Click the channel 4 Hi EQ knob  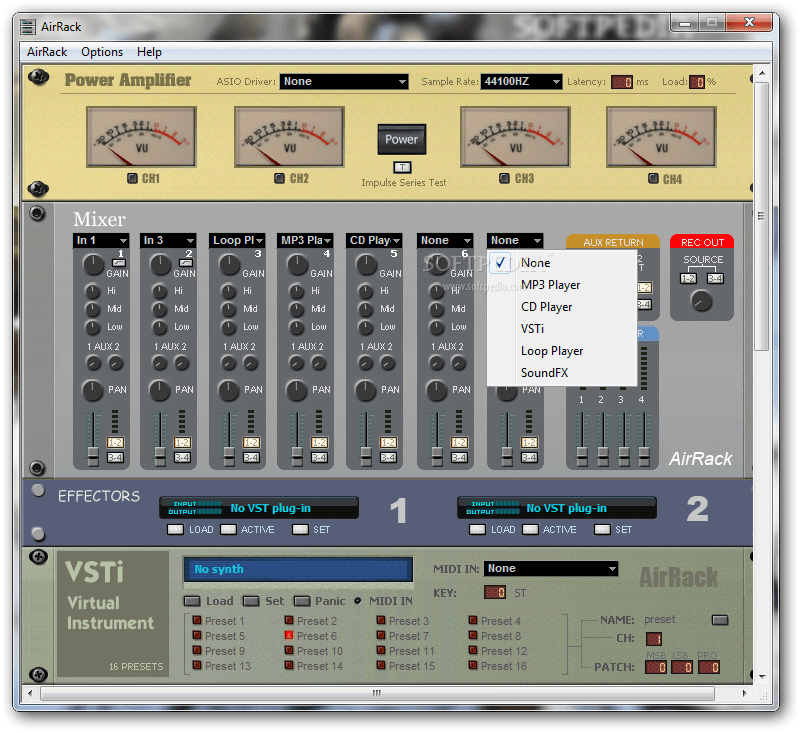coord(297,291)
